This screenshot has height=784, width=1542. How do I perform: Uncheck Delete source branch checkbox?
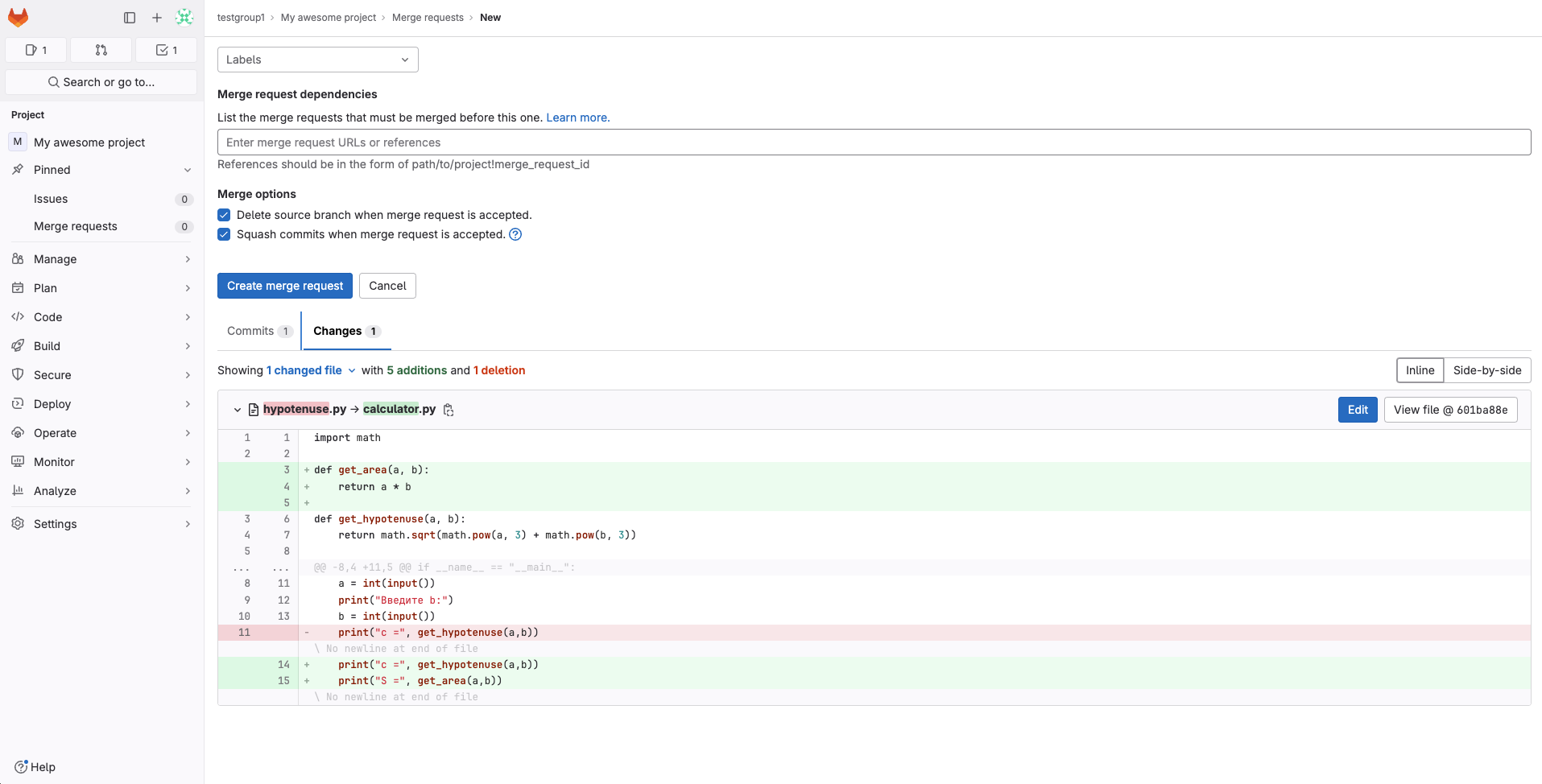(x=224, y=215)
